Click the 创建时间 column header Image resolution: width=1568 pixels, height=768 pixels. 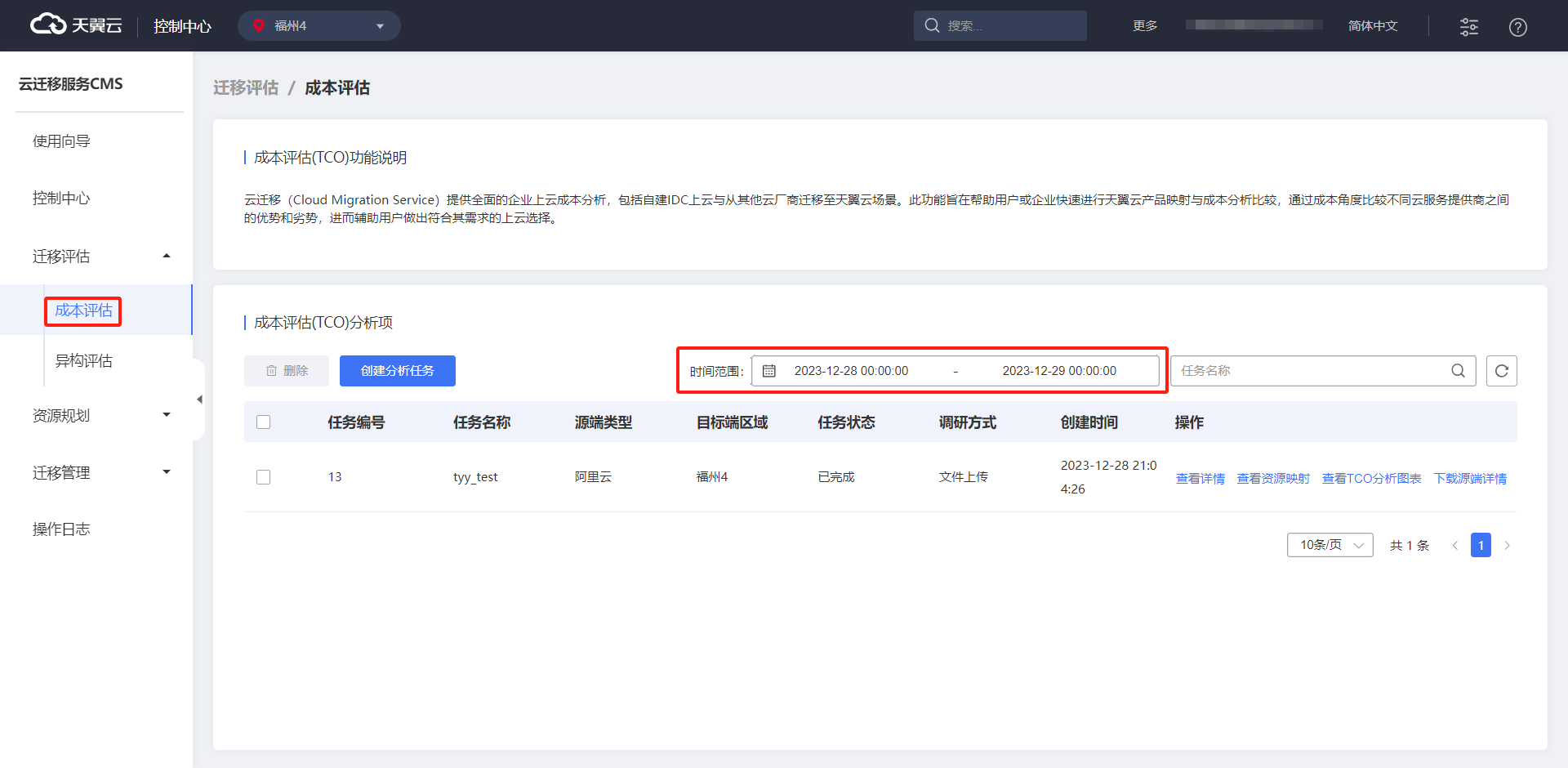1089,422
